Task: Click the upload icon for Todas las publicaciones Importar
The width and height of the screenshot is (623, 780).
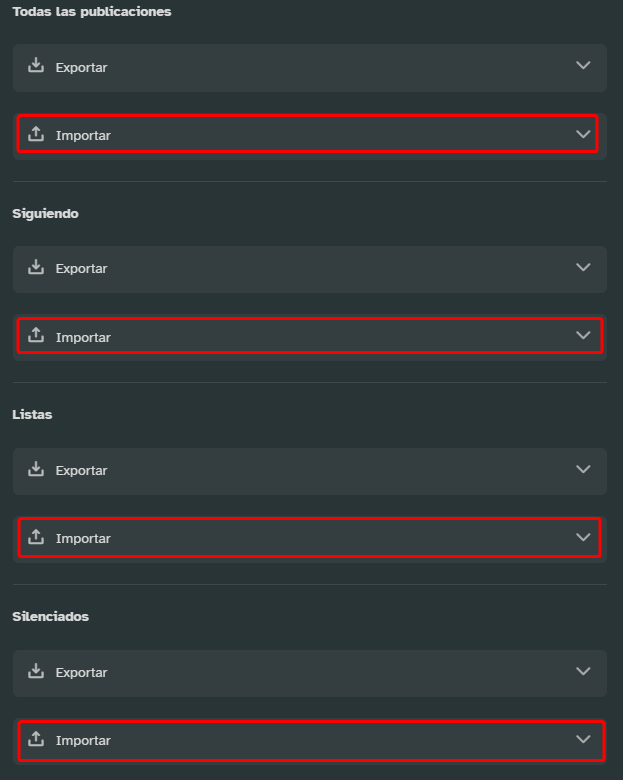Action: click(x=36, y=134)
